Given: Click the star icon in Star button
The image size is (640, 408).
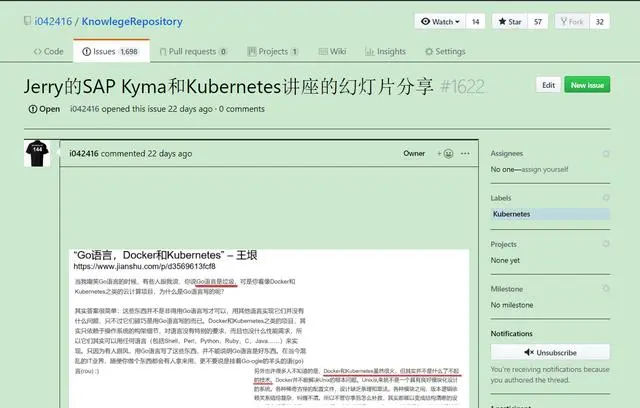Looking at the screenshot, I should click(x=502, y=21).
